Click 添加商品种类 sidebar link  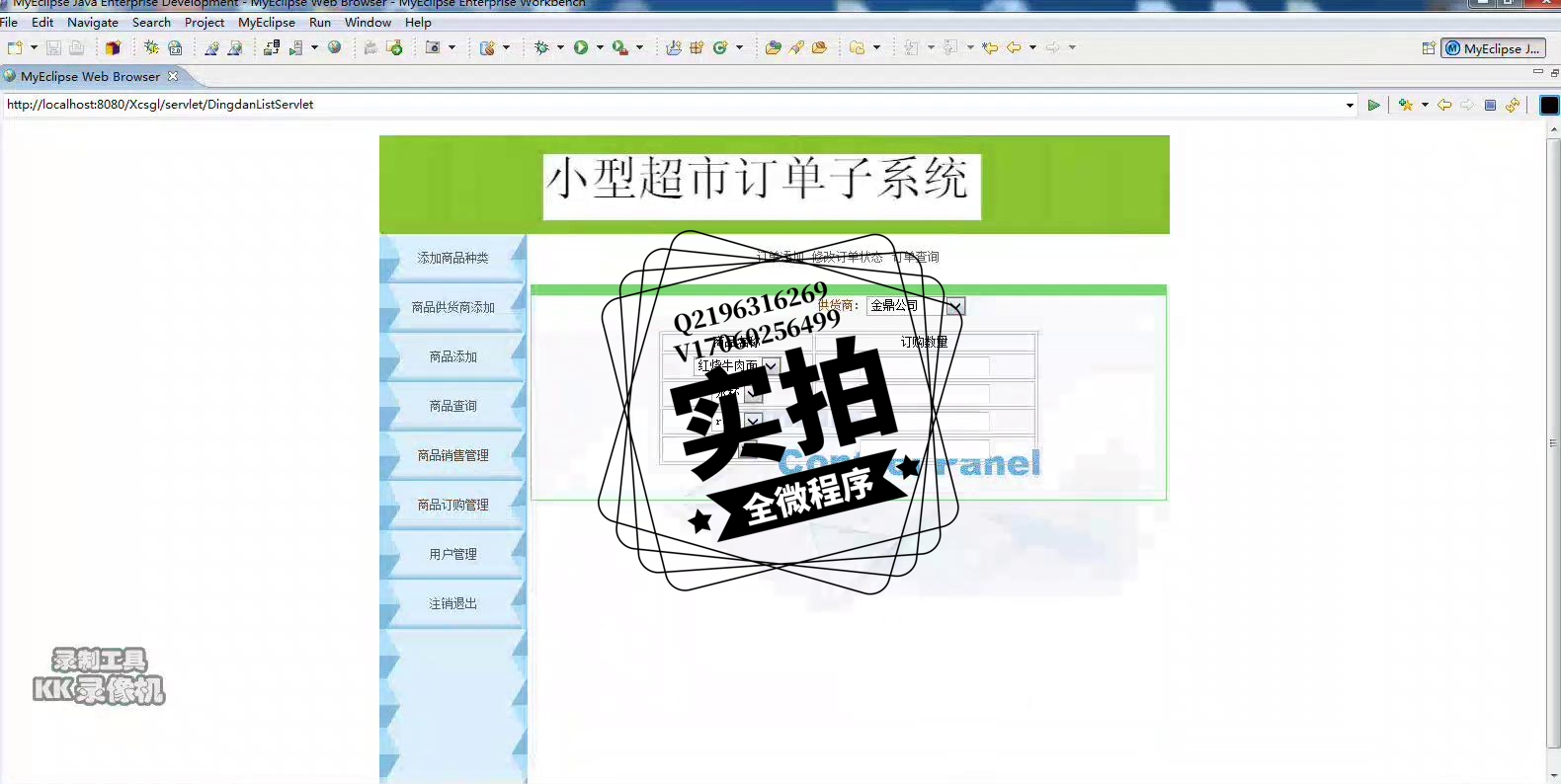click(x=452, y=258)
